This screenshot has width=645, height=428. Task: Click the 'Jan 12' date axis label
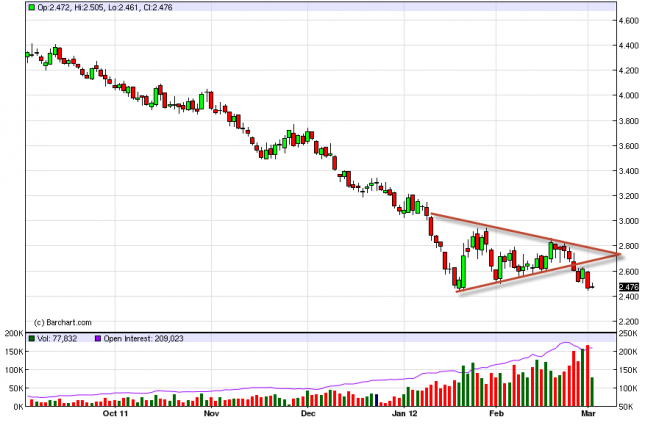click(x=404, y=414)
